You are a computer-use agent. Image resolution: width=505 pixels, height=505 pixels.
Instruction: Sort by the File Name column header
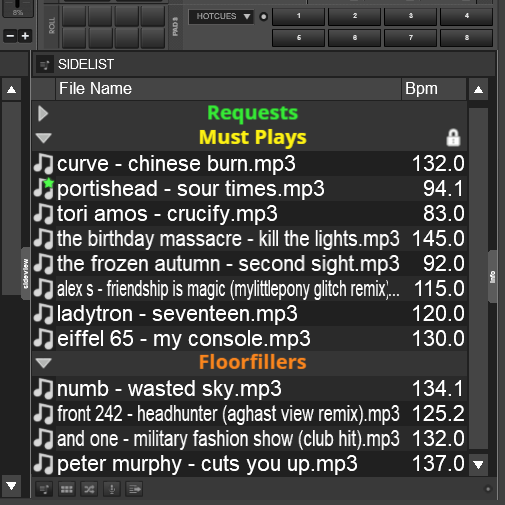pyautogui.click(x=228, y=89)
